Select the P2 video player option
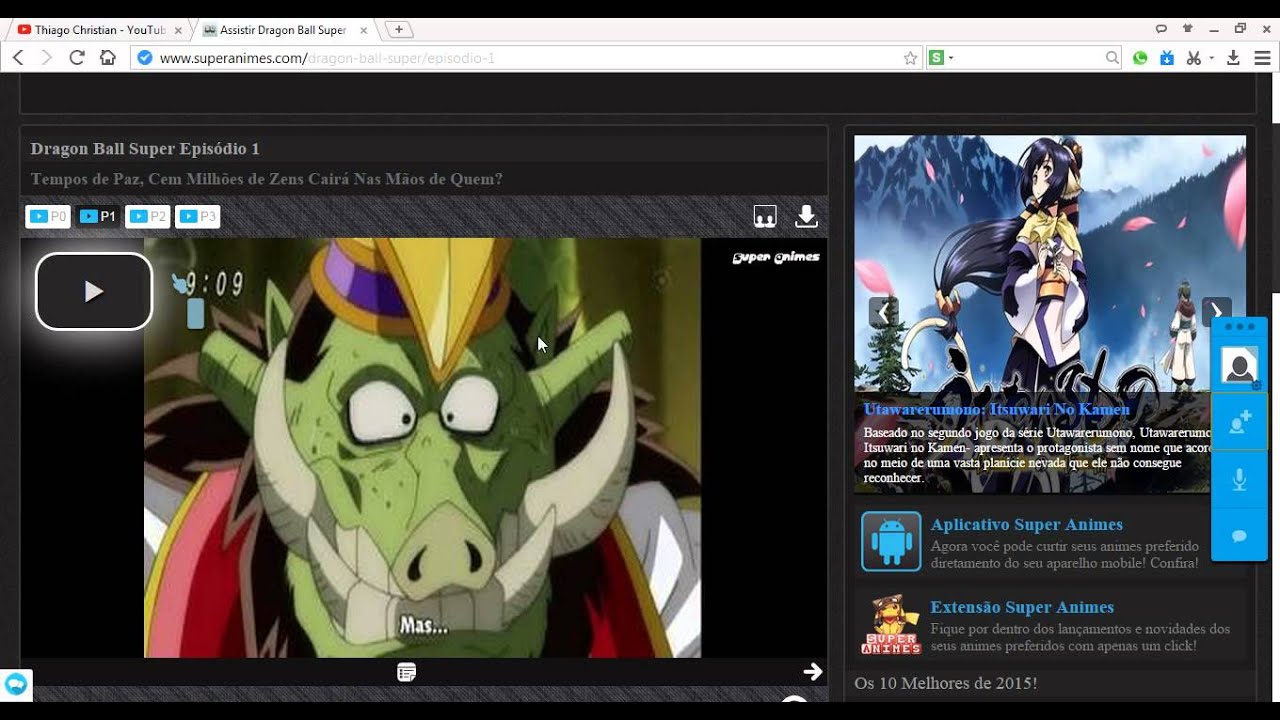The image size is (1280, 720). [147, 216]
